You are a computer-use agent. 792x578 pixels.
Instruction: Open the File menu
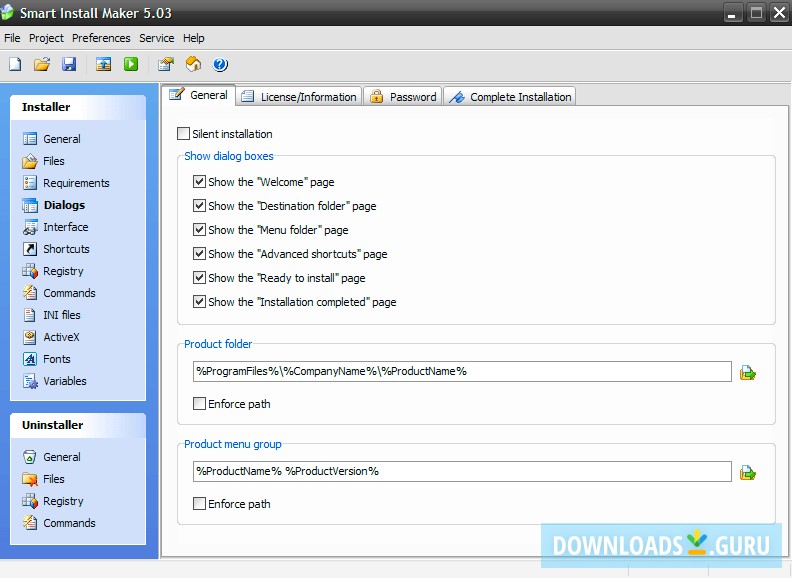click(x=12, y=38)
